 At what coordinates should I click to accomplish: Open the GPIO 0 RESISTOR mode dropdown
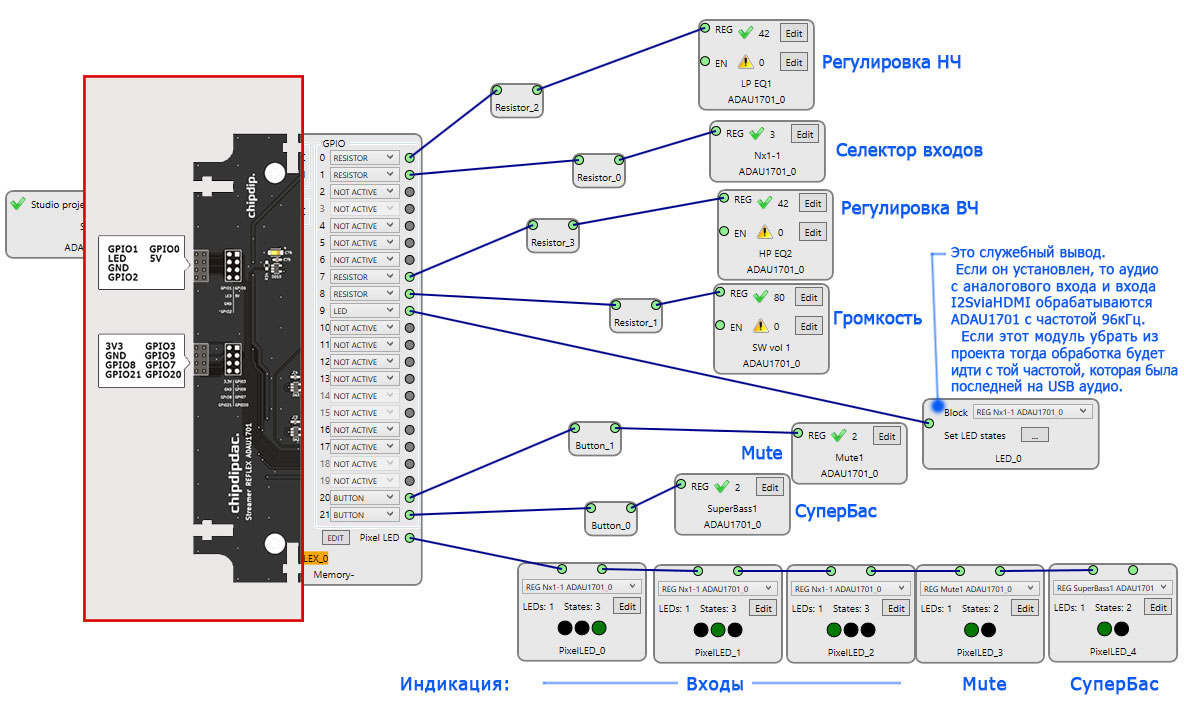click(364, 158)
